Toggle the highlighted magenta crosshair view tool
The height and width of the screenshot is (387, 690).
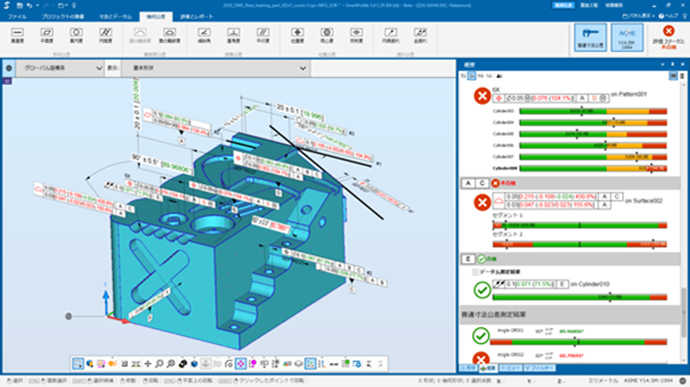click(x=241, y=364)
